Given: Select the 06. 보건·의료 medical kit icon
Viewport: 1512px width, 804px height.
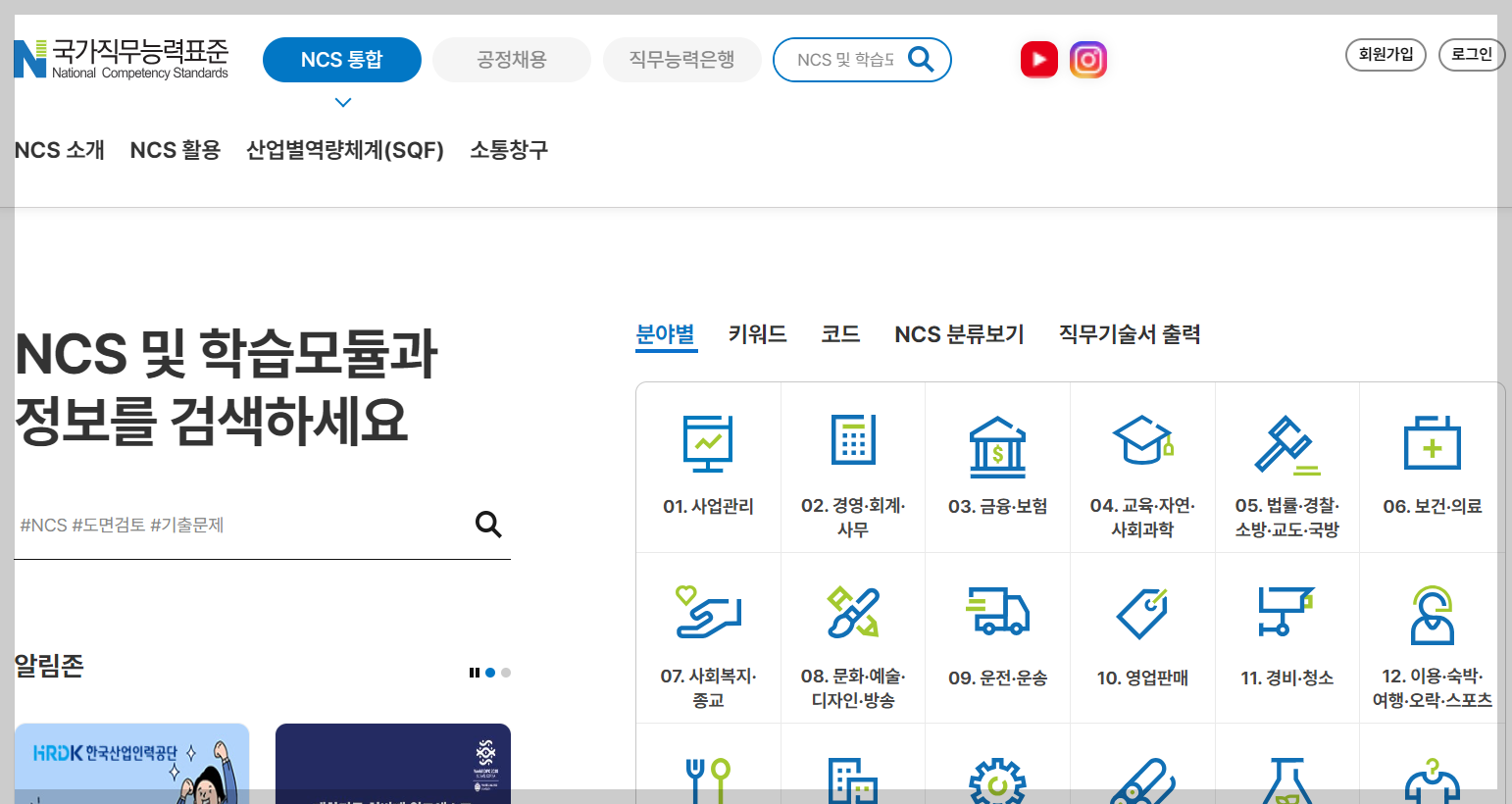Looking at the screenshot, I should [x=1432, y=442].
